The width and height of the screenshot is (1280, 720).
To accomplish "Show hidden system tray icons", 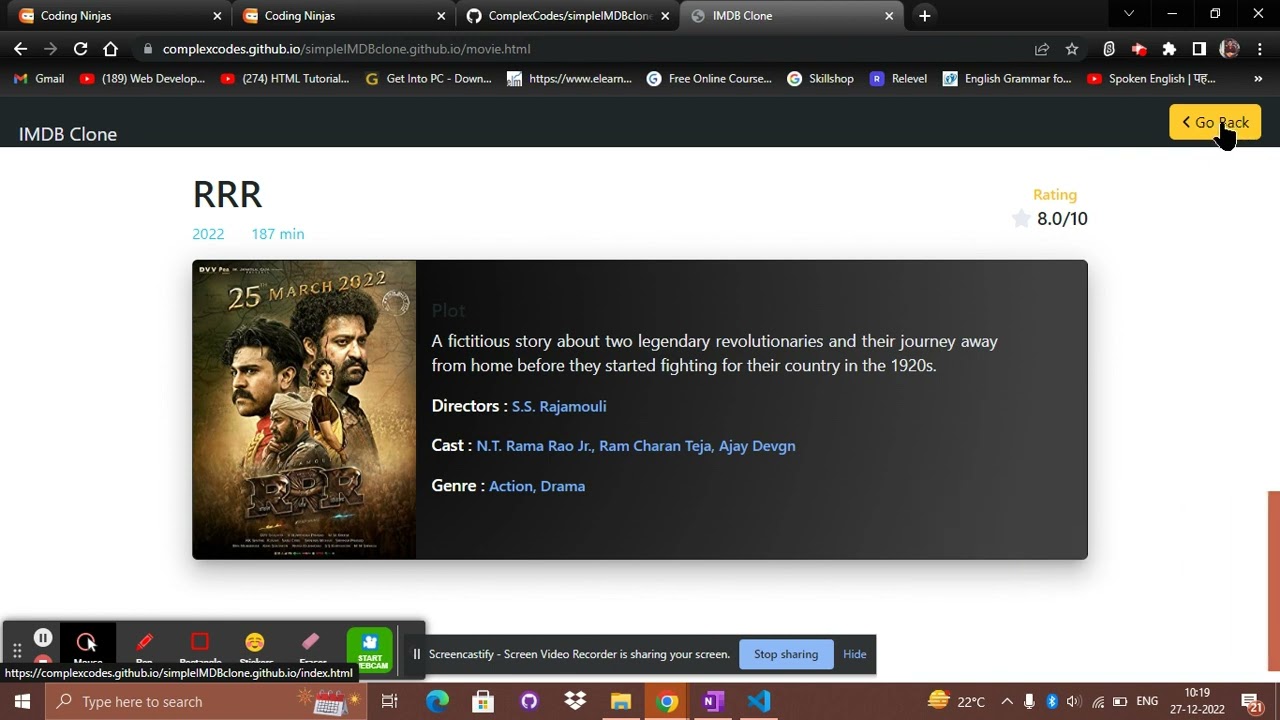I will click(1007, 702).
